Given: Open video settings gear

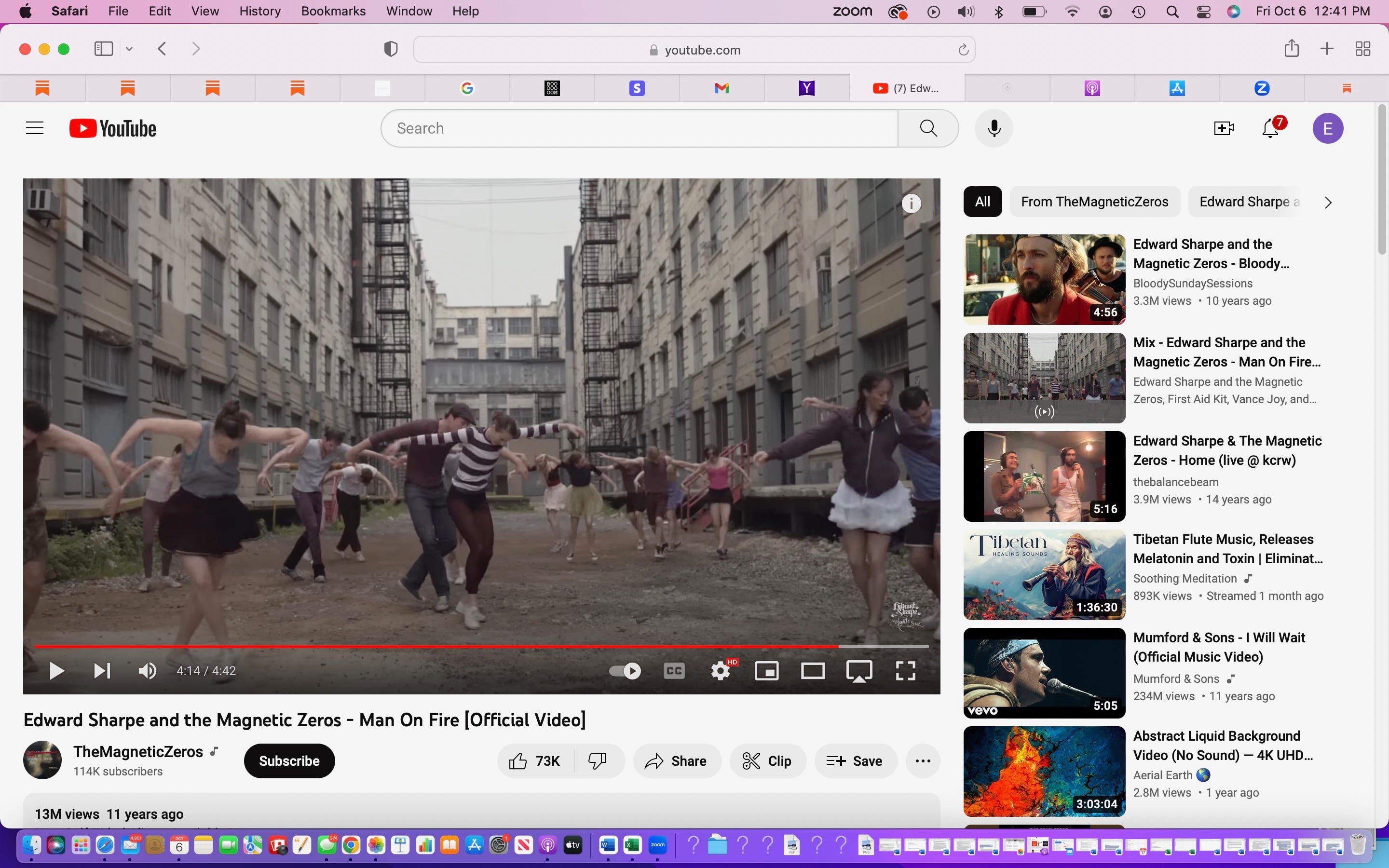Looking at the screenshot, I should (721, 670).
